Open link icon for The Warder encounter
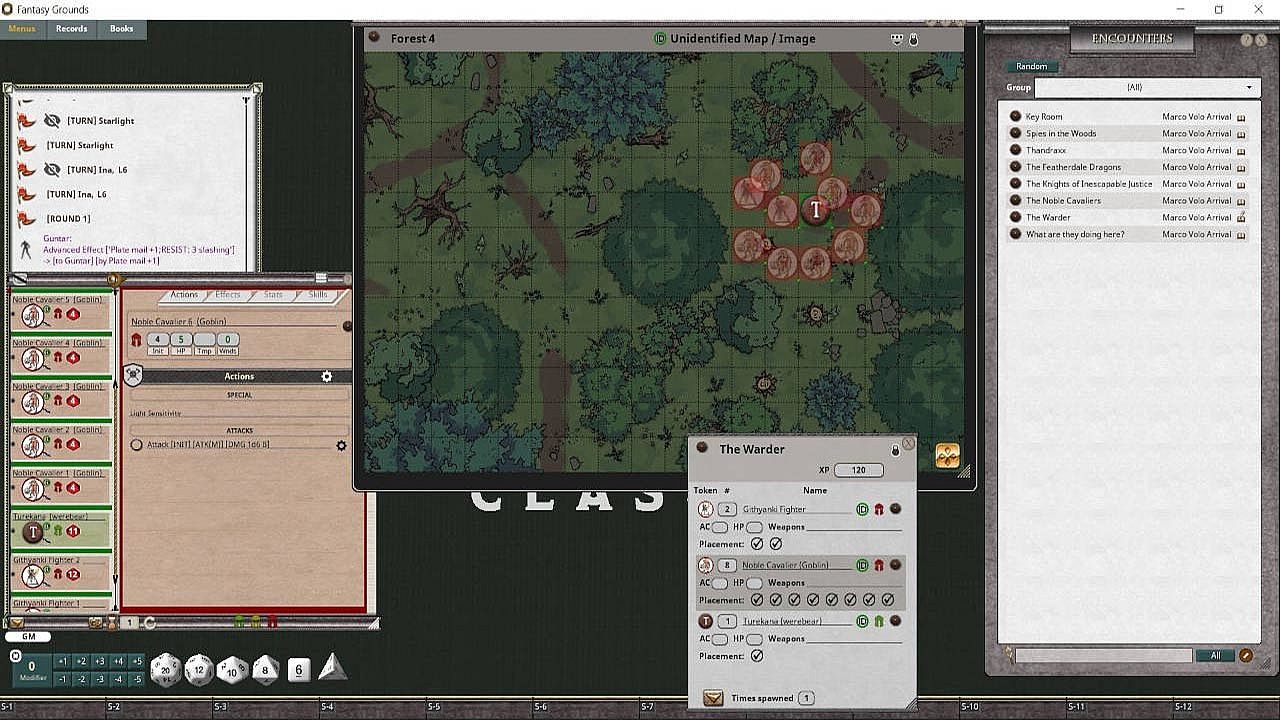 click(1015, 217)
